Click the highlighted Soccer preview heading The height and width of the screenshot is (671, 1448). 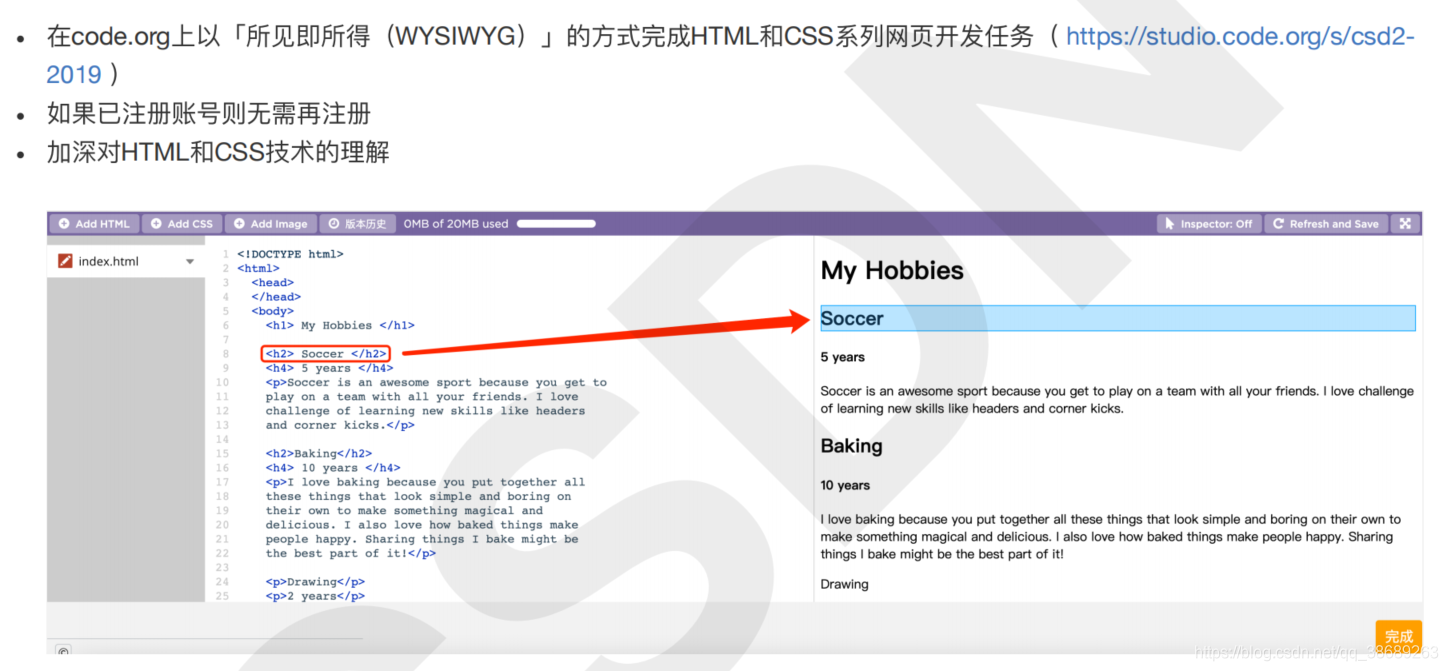pos(1118,318)
